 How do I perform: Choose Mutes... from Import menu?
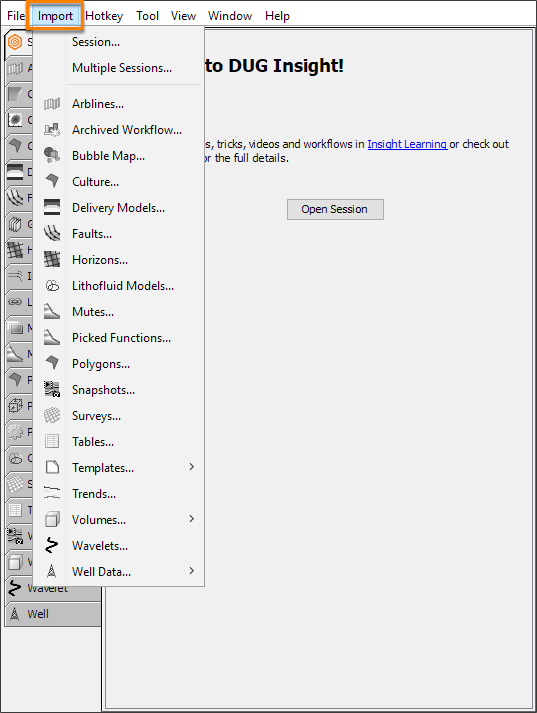[x=118, y=311]
